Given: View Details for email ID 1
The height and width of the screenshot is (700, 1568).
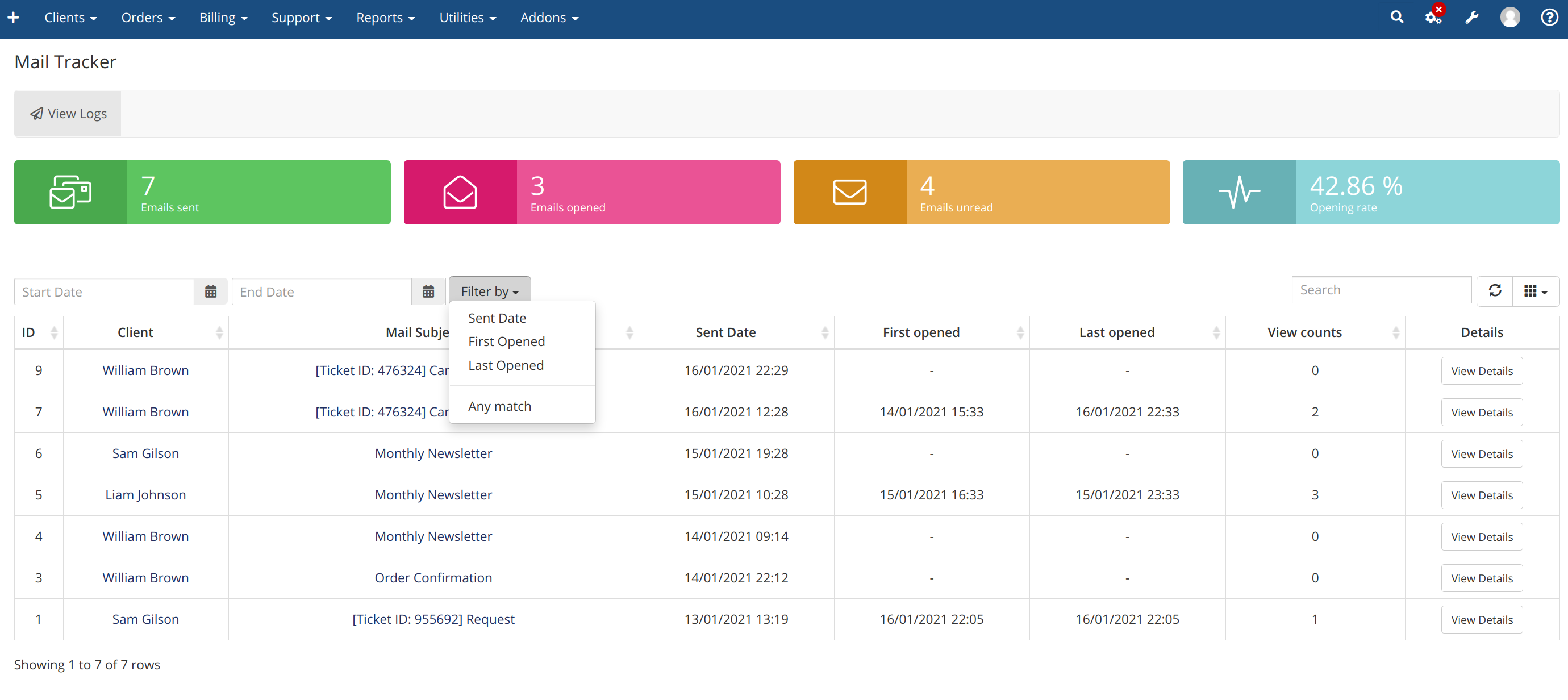Looking at the screenshot, I should [1482, 619].
